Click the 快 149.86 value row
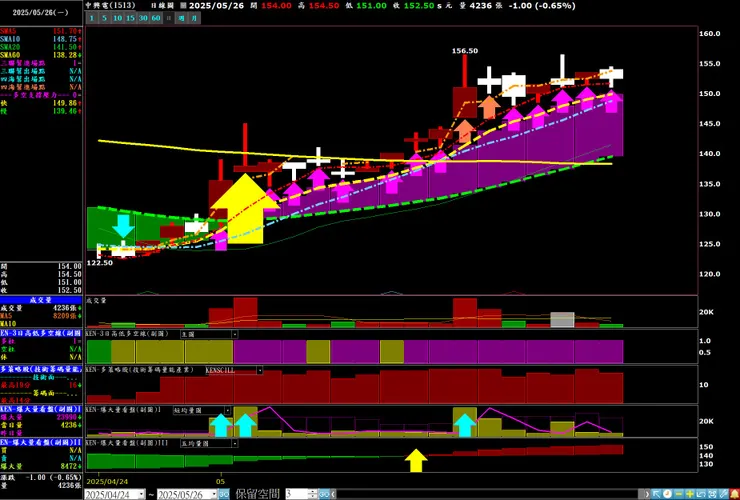 coord(41,103)
